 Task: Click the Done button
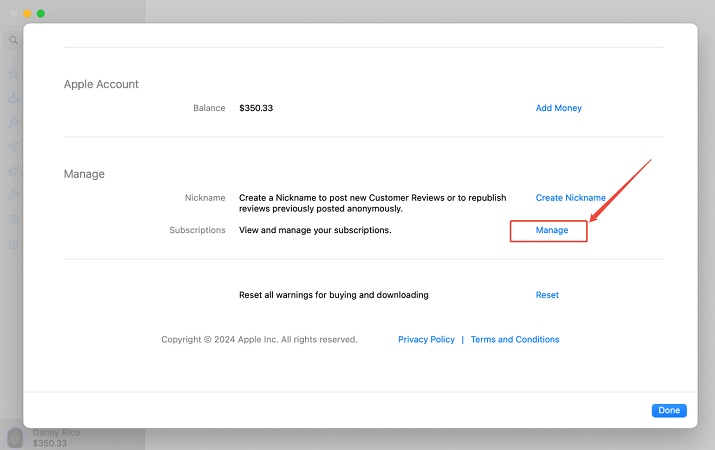click(x=669, y=410)
